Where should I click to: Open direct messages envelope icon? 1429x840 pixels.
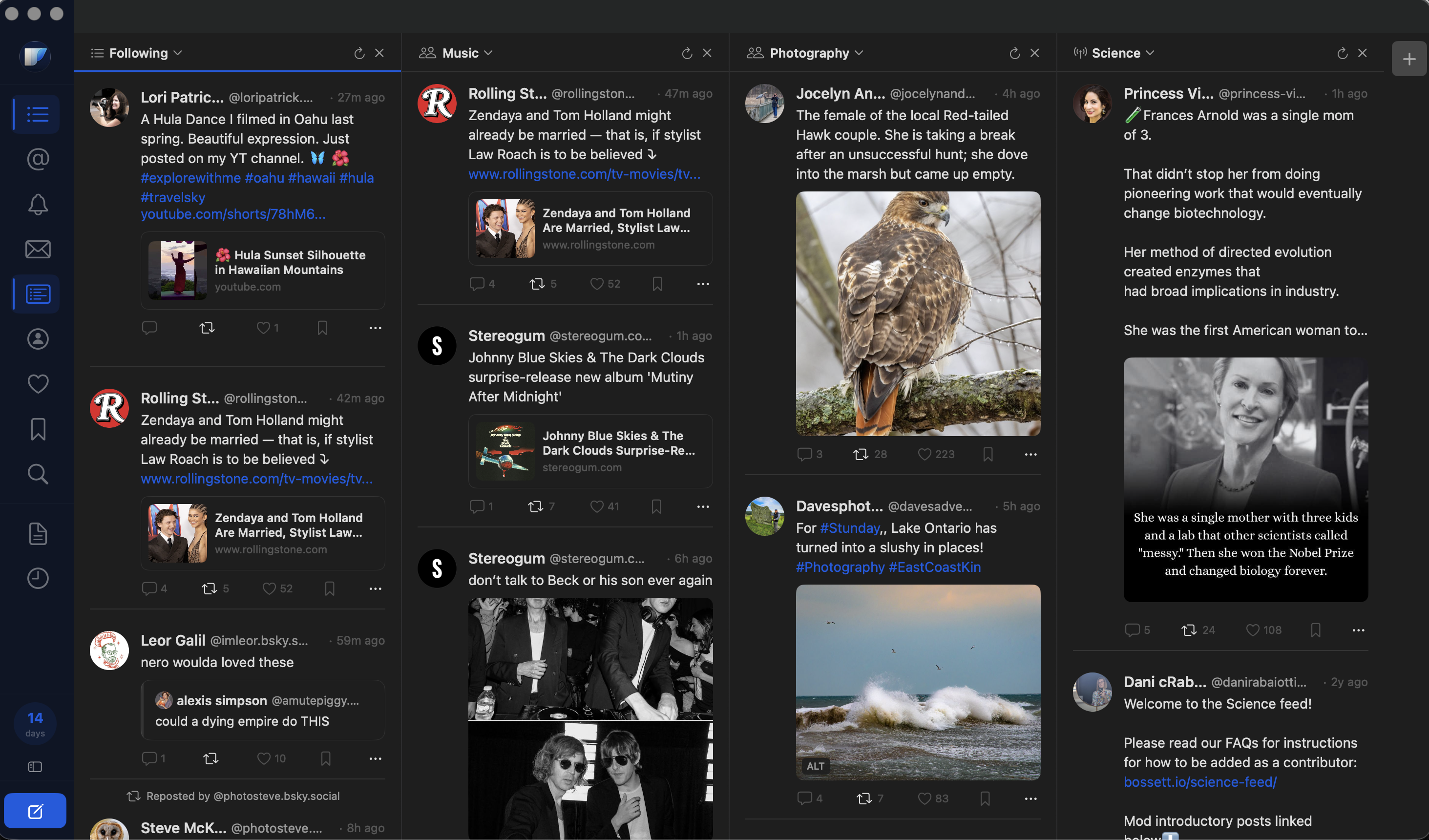(38, 249)
